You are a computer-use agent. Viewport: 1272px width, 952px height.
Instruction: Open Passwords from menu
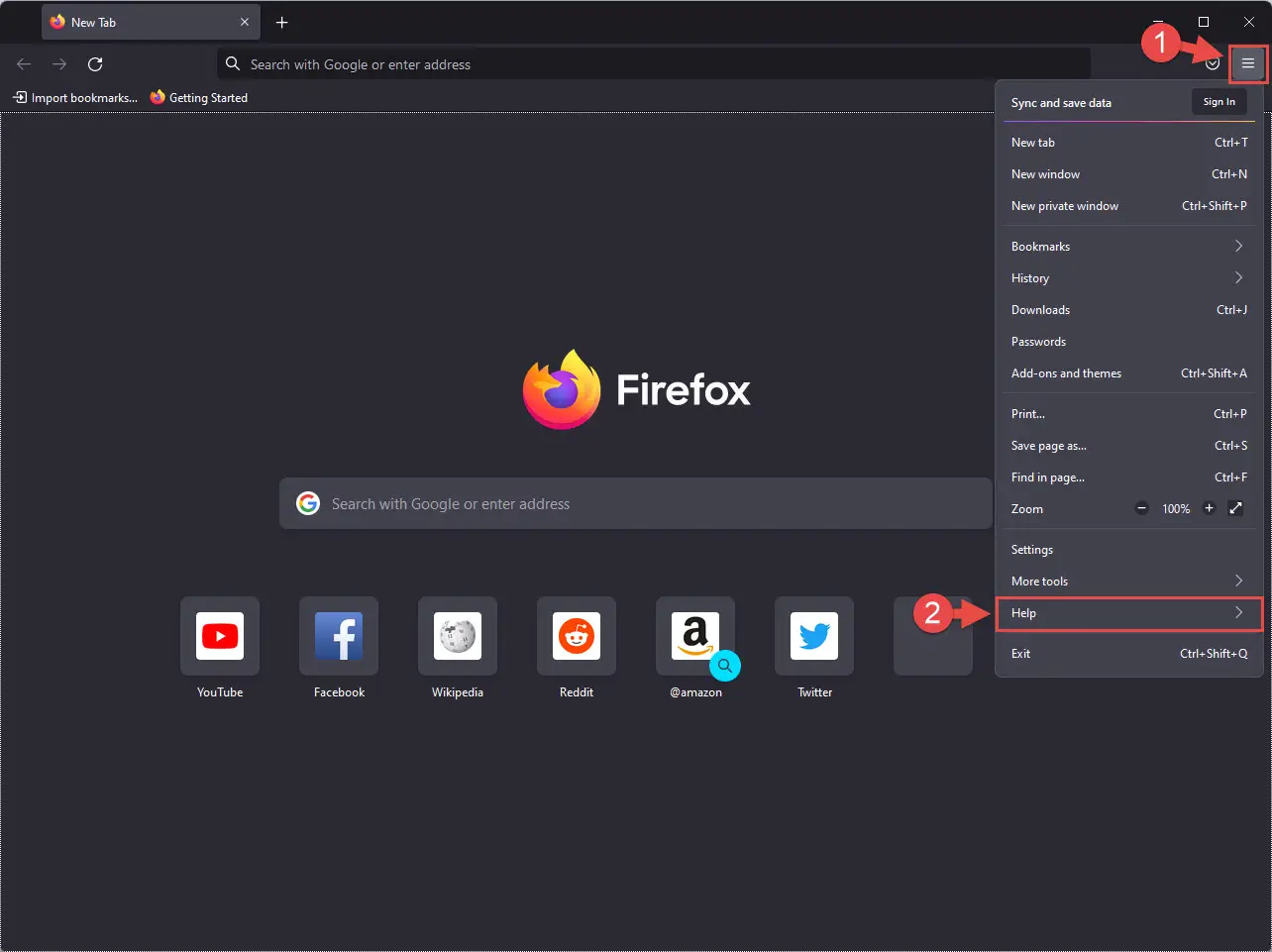tap(1129, 342)
